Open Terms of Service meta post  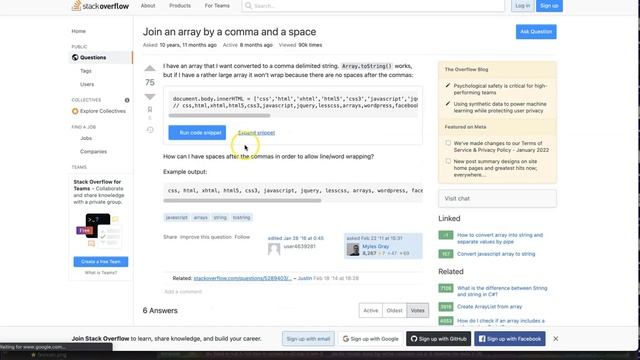point(501,147)
